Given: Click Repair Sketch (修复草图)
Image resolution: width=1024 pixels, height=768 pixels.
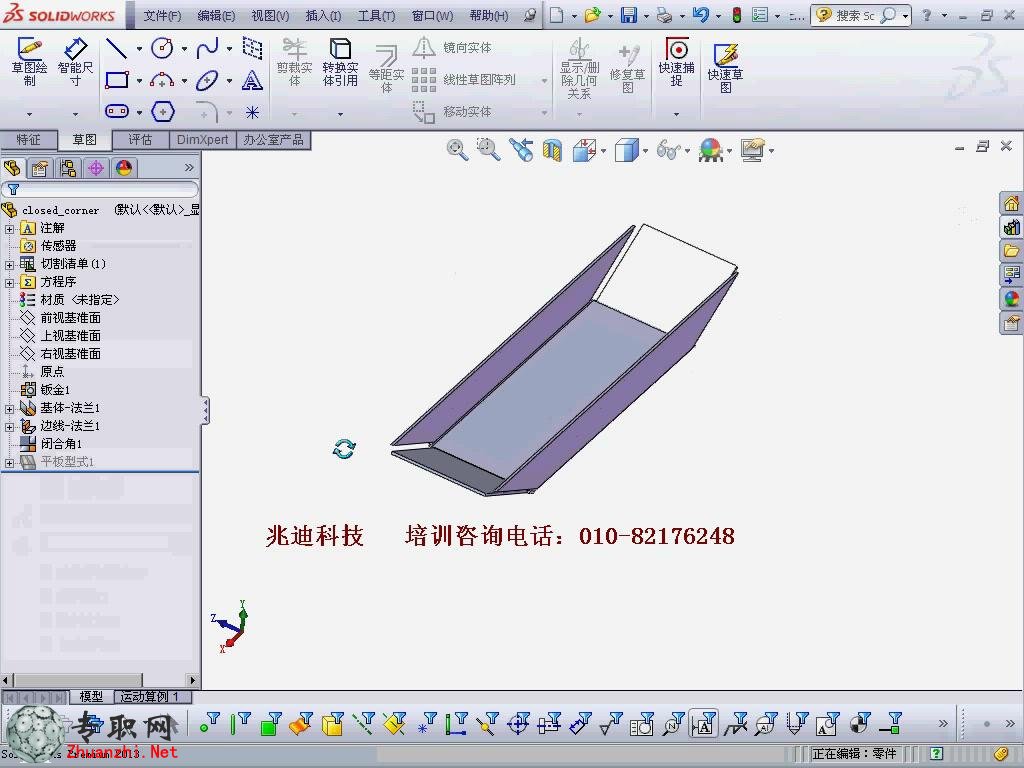Looking at the screenshot, I should (x=628, y=69).
